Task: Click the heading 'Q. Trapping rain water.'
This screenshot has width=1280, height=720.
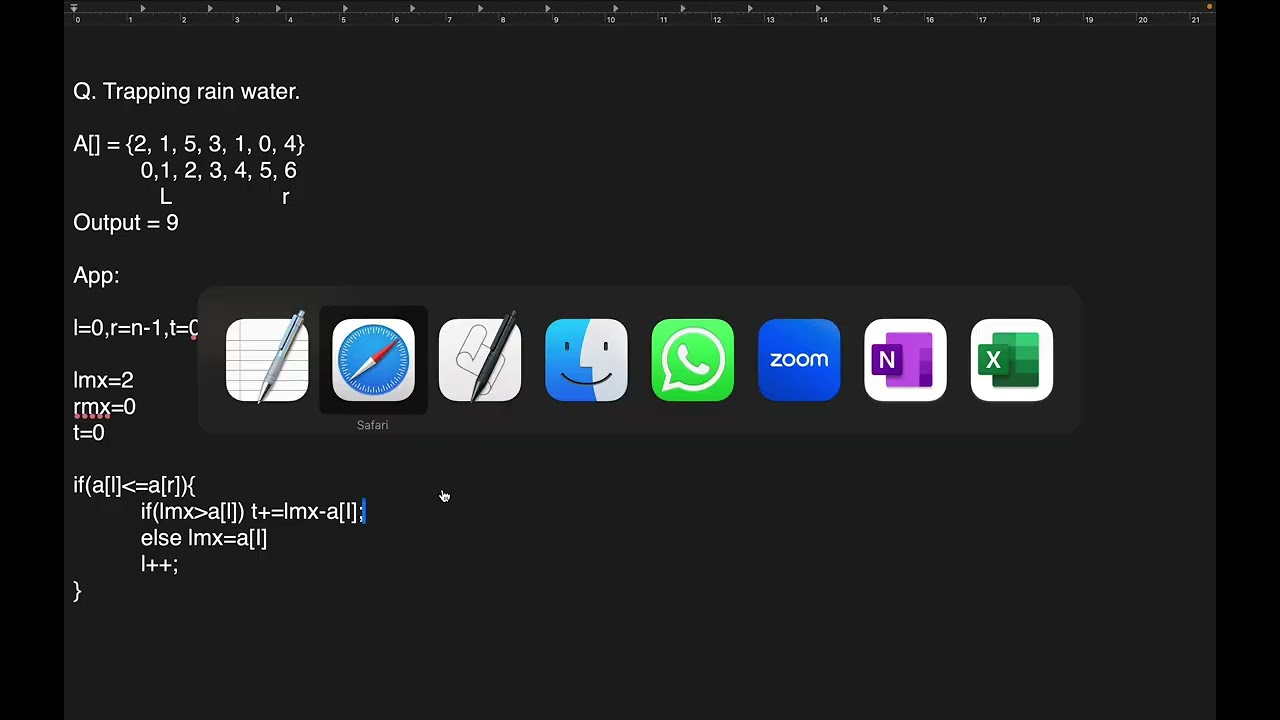Action: [187, 91]
